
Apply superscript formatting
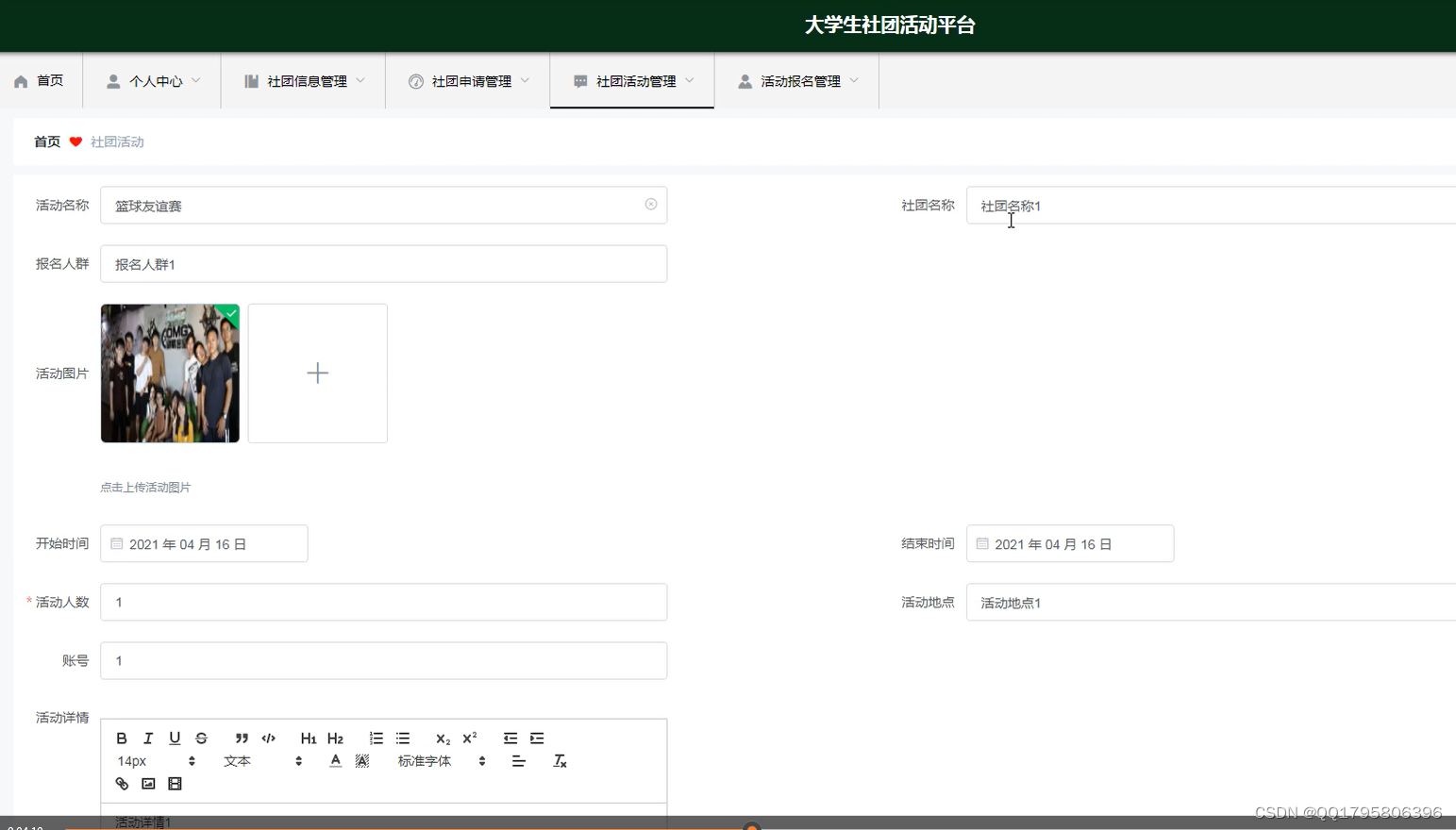click(x=470, y=739)
